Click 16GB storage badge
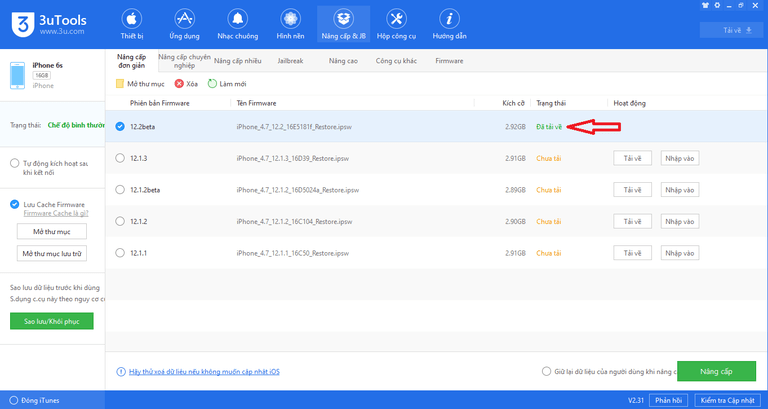This screenshot has width=768, height=409. 42,75
